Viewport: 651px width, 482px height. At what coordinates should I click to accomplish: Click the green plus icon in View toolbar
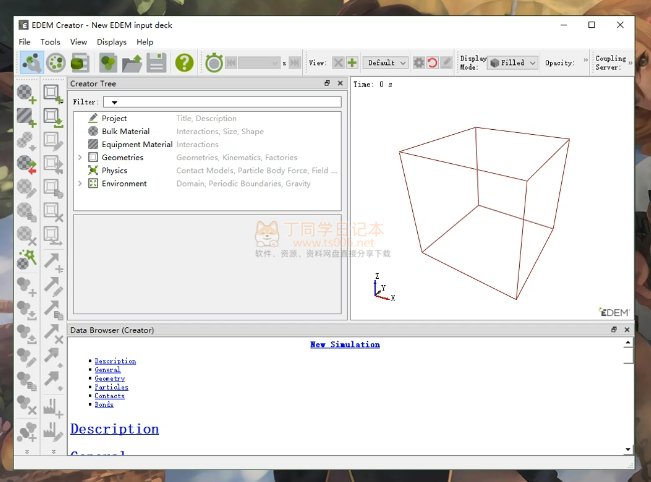coord(352,62)
